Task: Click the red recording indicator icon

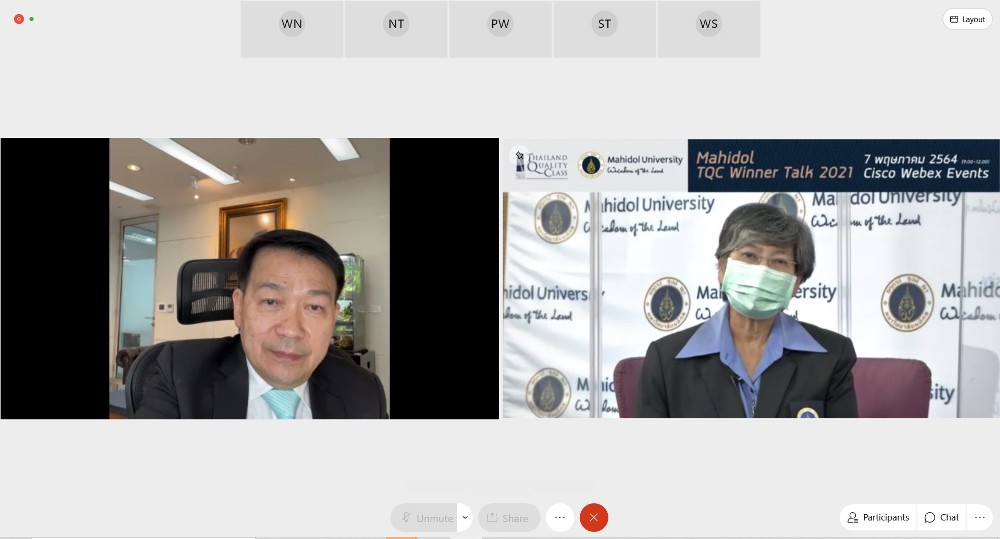Action: click(19, 19)
